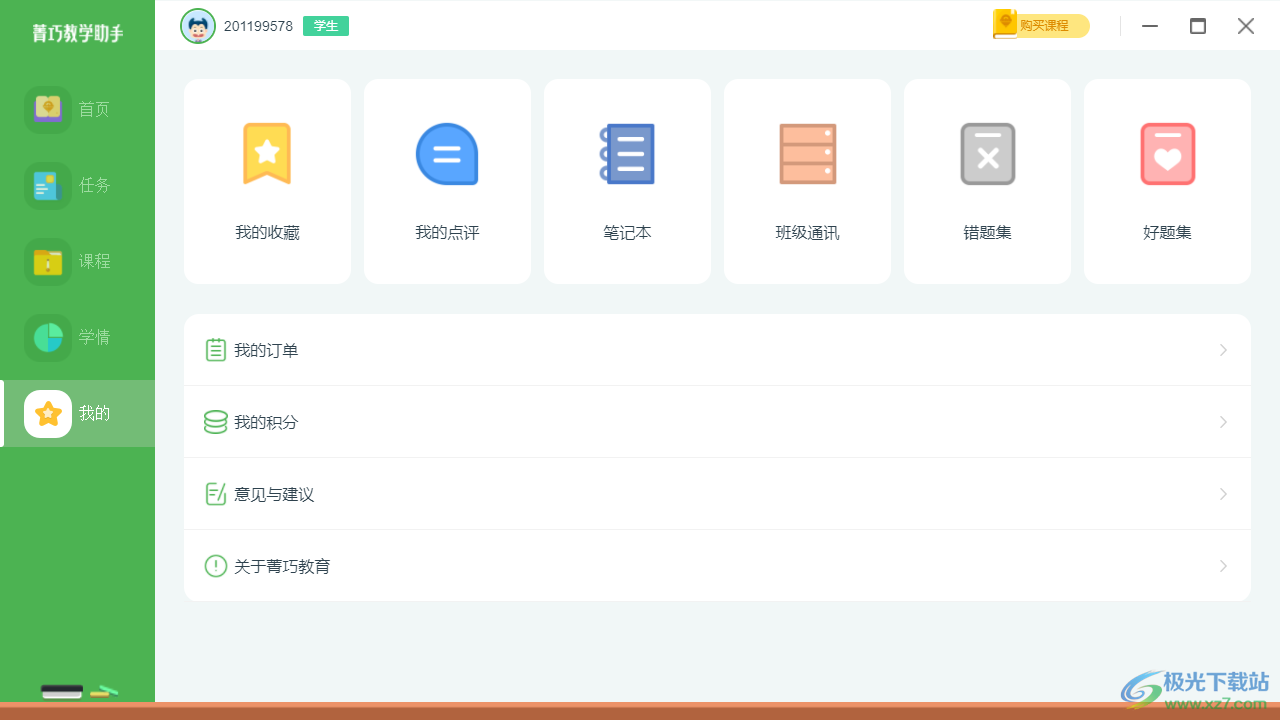
Task: Switch to the 课程 tab label
Action: point(94,261)
